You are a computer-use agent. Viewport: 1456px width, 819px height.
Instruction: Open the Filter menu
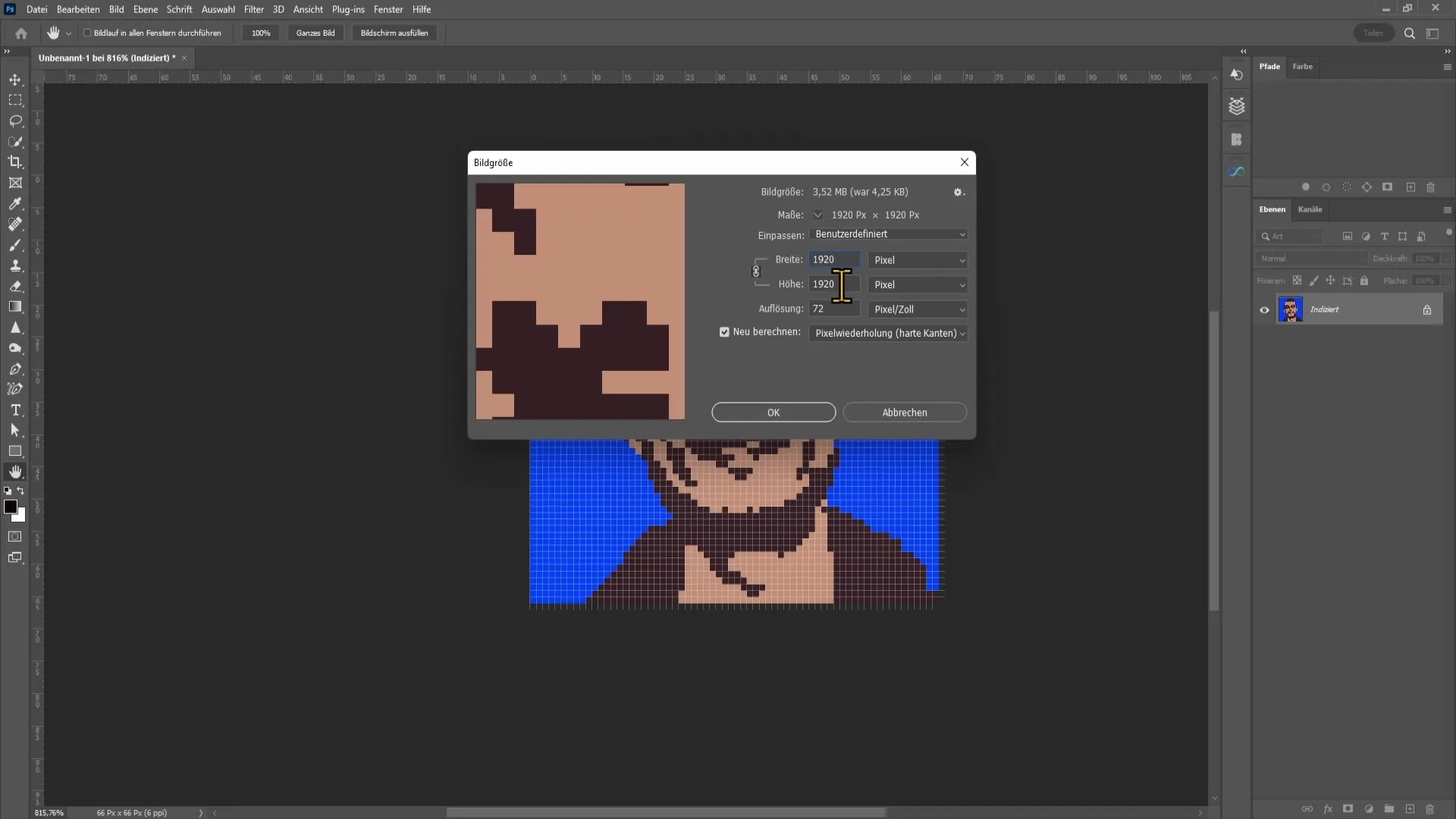(x=253, y=9)
